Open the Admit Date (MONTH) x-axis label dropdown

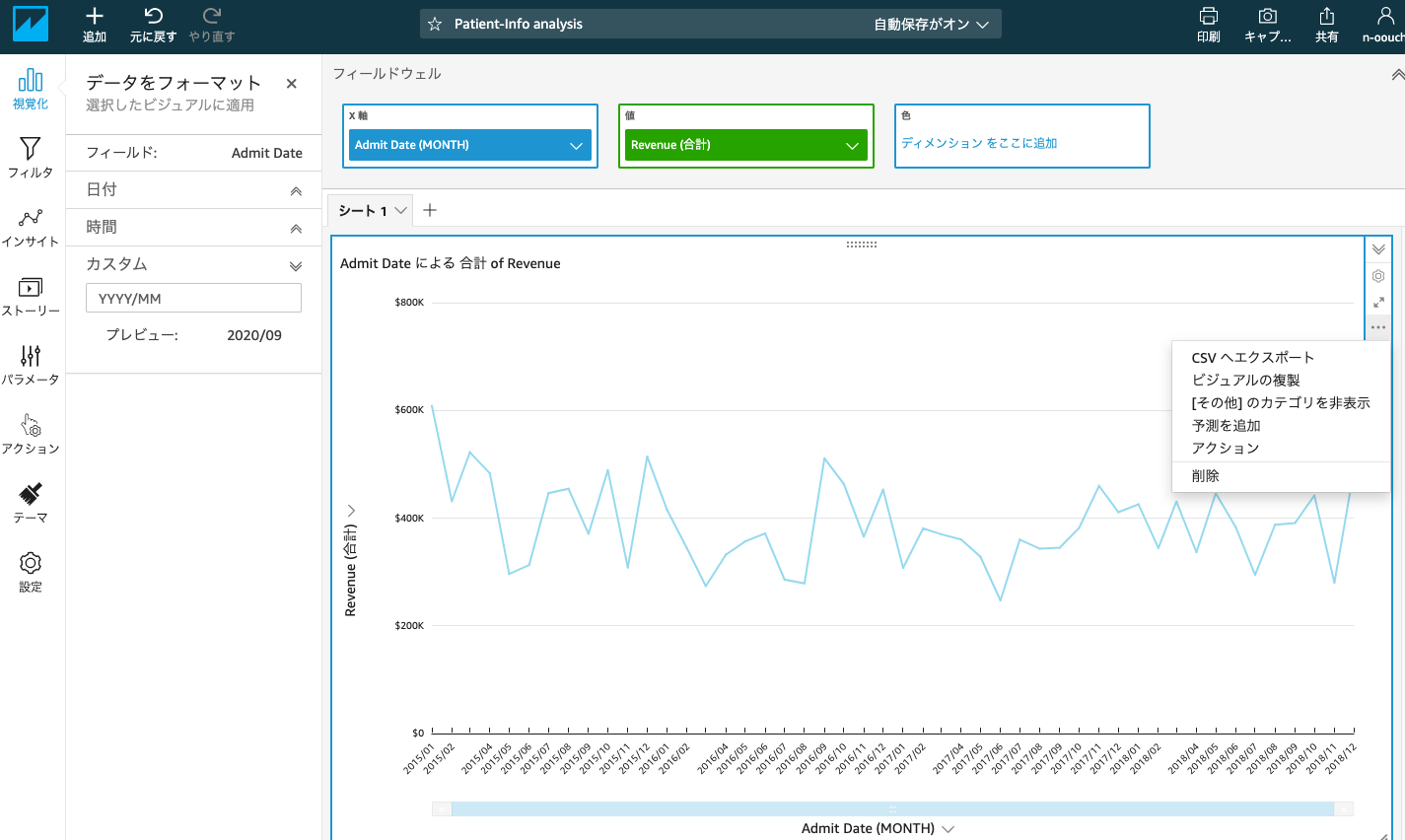(x=948, y=829)
